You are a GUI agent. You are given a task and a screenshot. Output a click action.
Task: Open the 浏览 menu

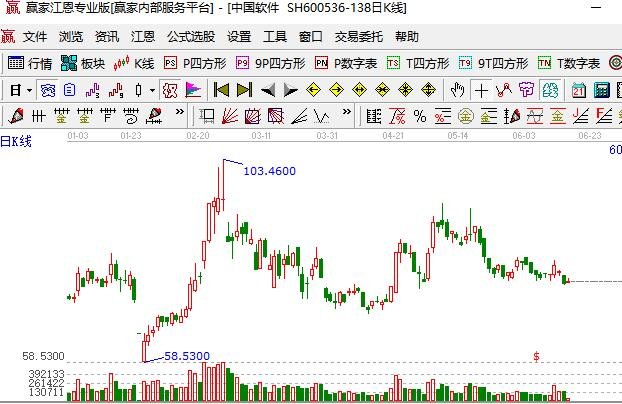[x=71, y=37]
